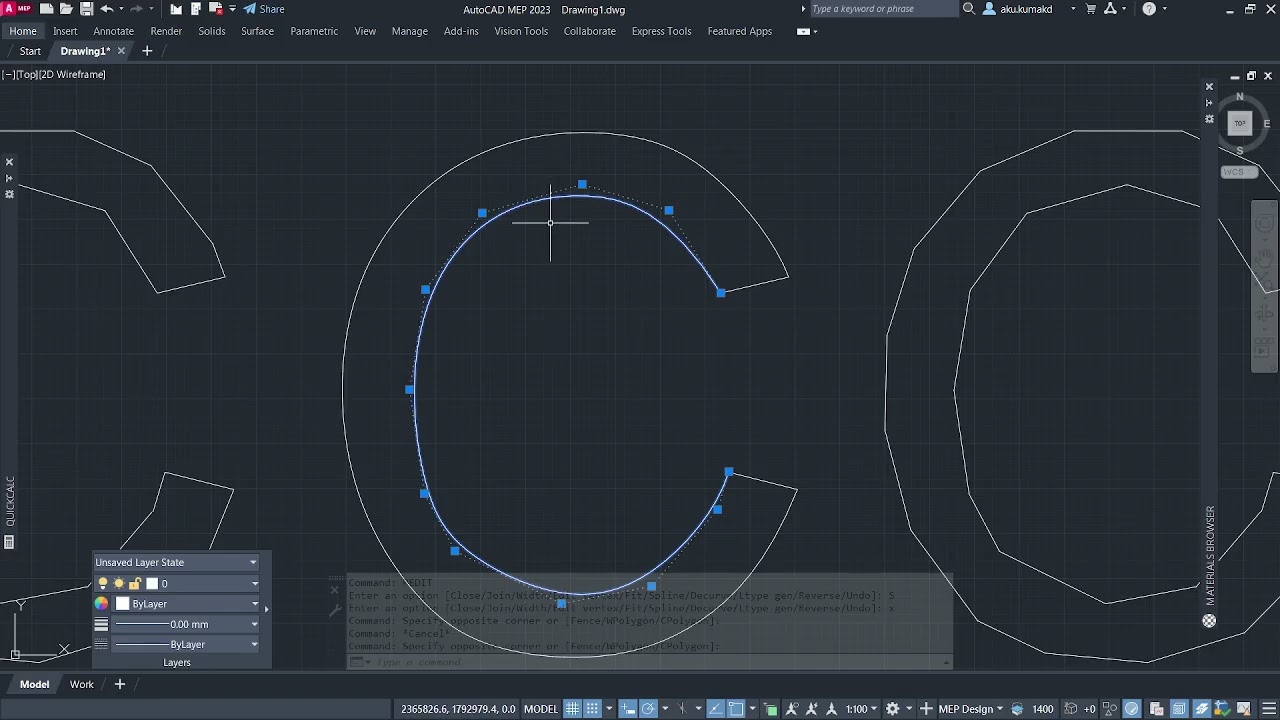Toggle polar tracking in status bar

(x=648, y=709)
